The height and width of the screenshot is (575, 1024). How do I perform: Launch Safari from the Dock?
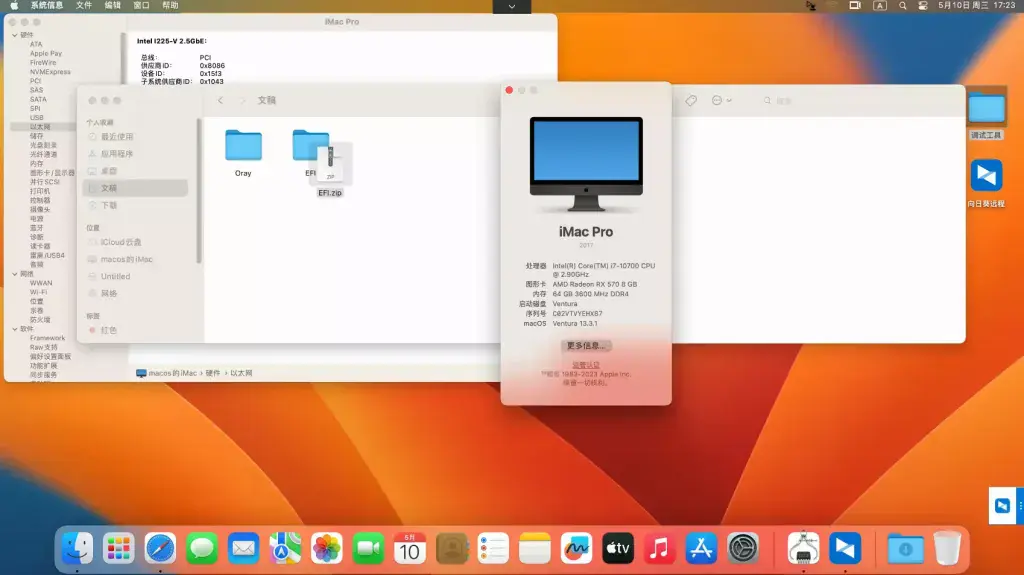160,548
